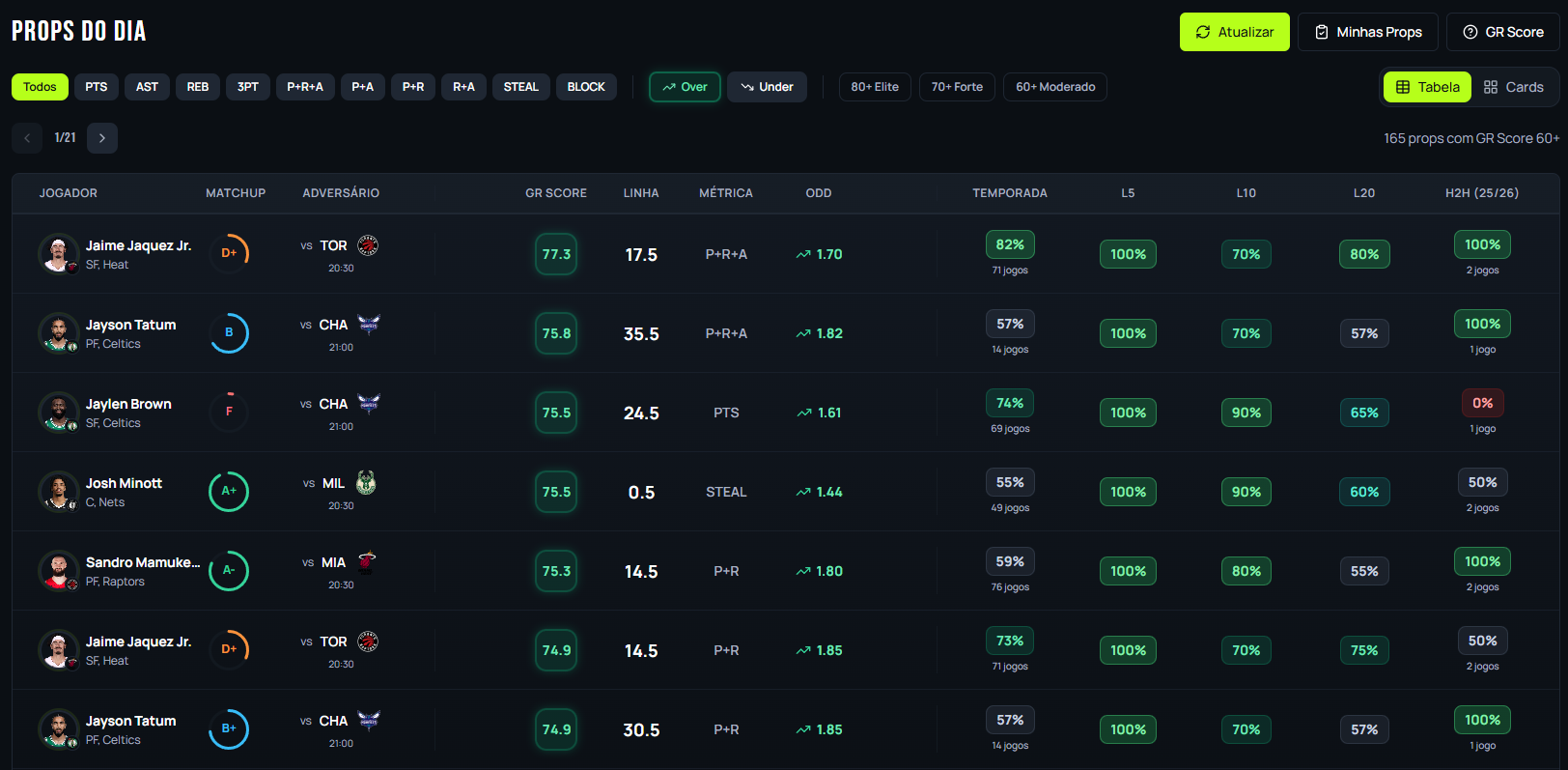Sort by GR SCORE column header
This screenshot has width=1568, height=770.
pos(555,193)
